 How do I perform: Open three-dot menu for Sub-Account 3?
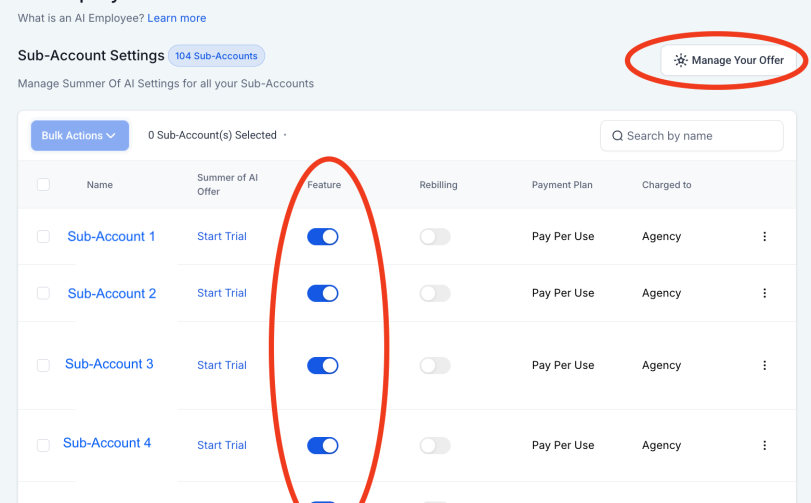[765, 365]
